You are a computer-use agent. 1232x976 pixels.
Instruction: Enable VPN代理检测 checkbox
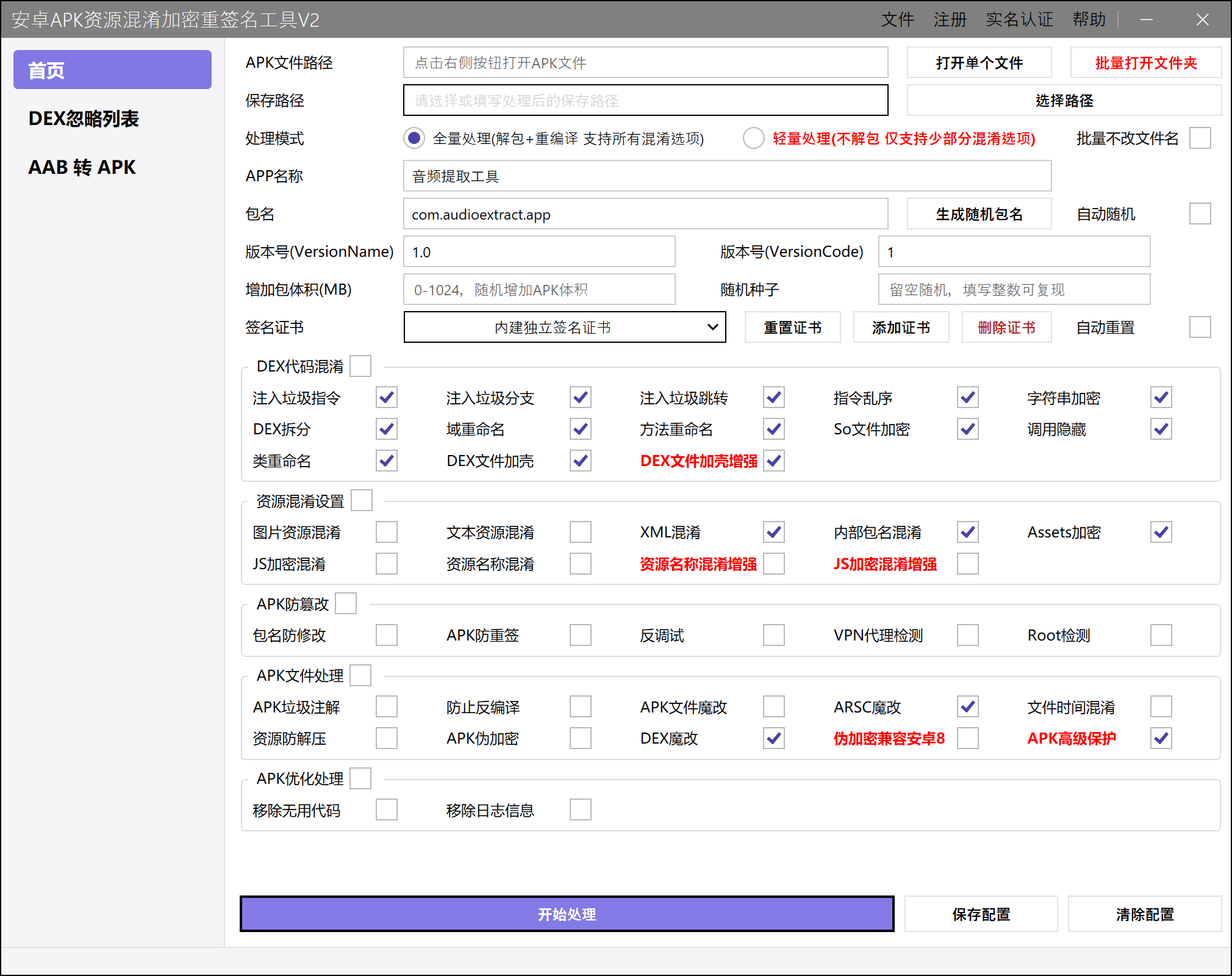tap(968, 635)
